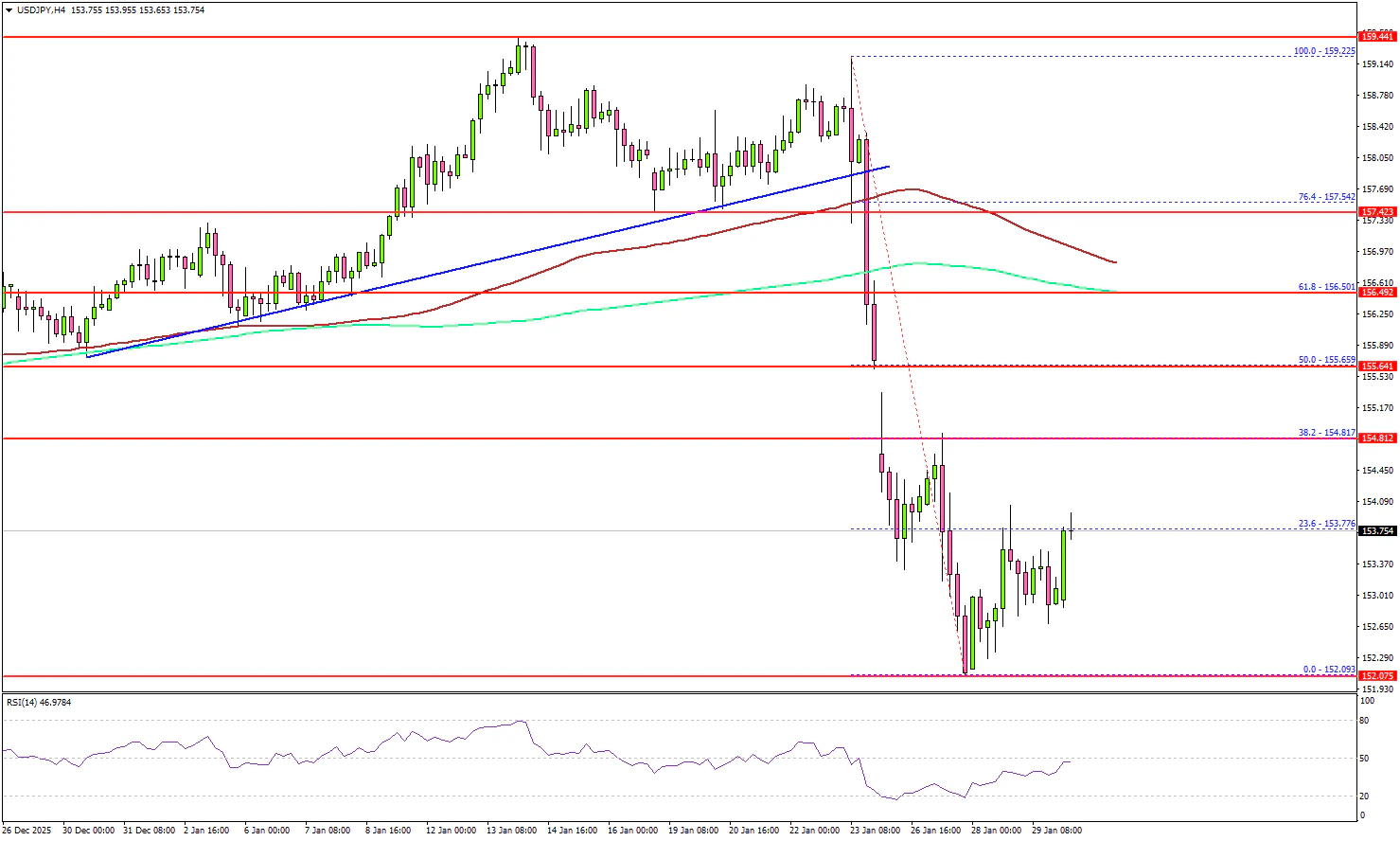Viewport: 1400px width, 841px height.
Task: Click the RSI(14) indicator label
Action: pyautogui.click(x=39, y=703)
